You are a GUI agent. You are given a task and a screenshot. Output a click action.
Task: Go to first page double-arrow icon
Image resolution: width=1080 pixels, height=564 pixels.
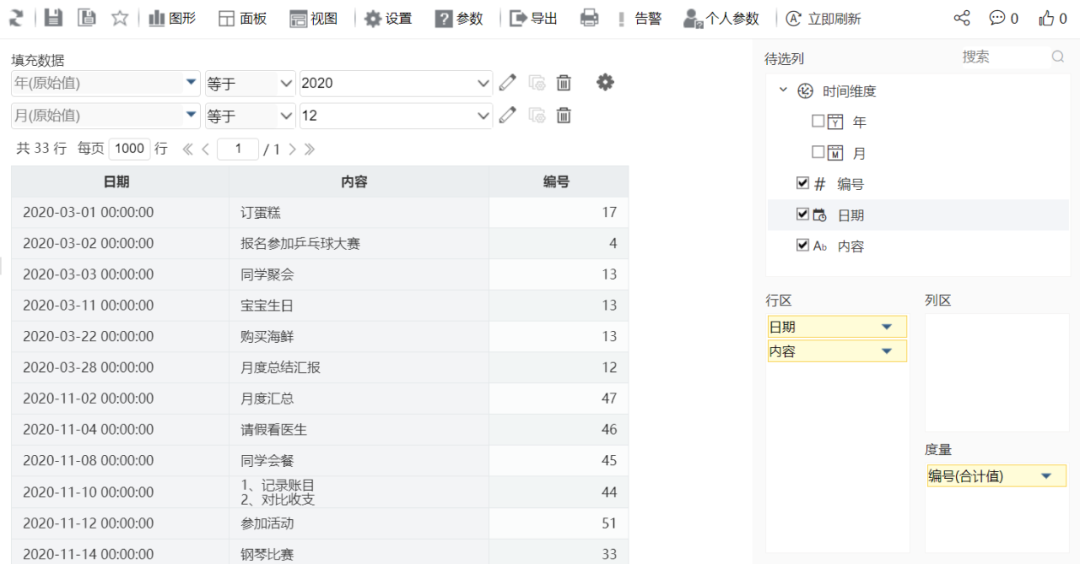(x=187, y=149)
